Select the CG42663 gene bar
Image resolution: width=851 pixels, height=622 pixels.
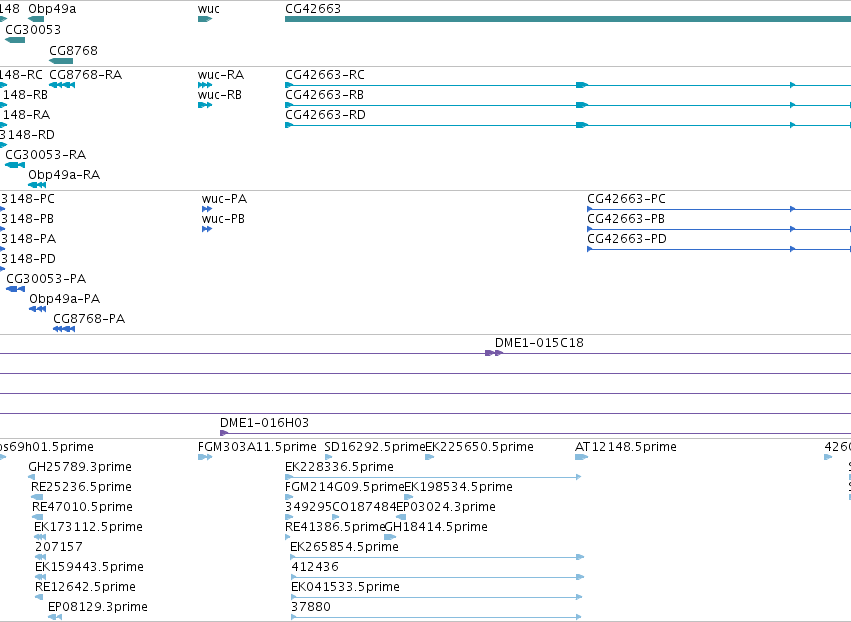568,19
